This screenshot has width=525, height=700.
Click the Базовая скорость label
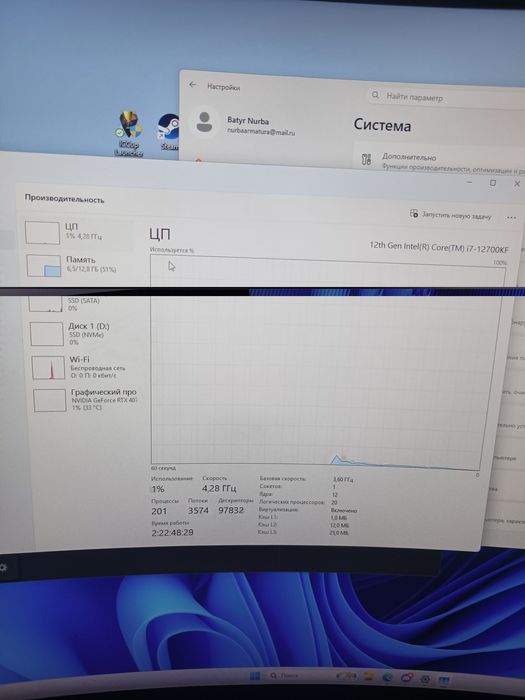[283, 479]
